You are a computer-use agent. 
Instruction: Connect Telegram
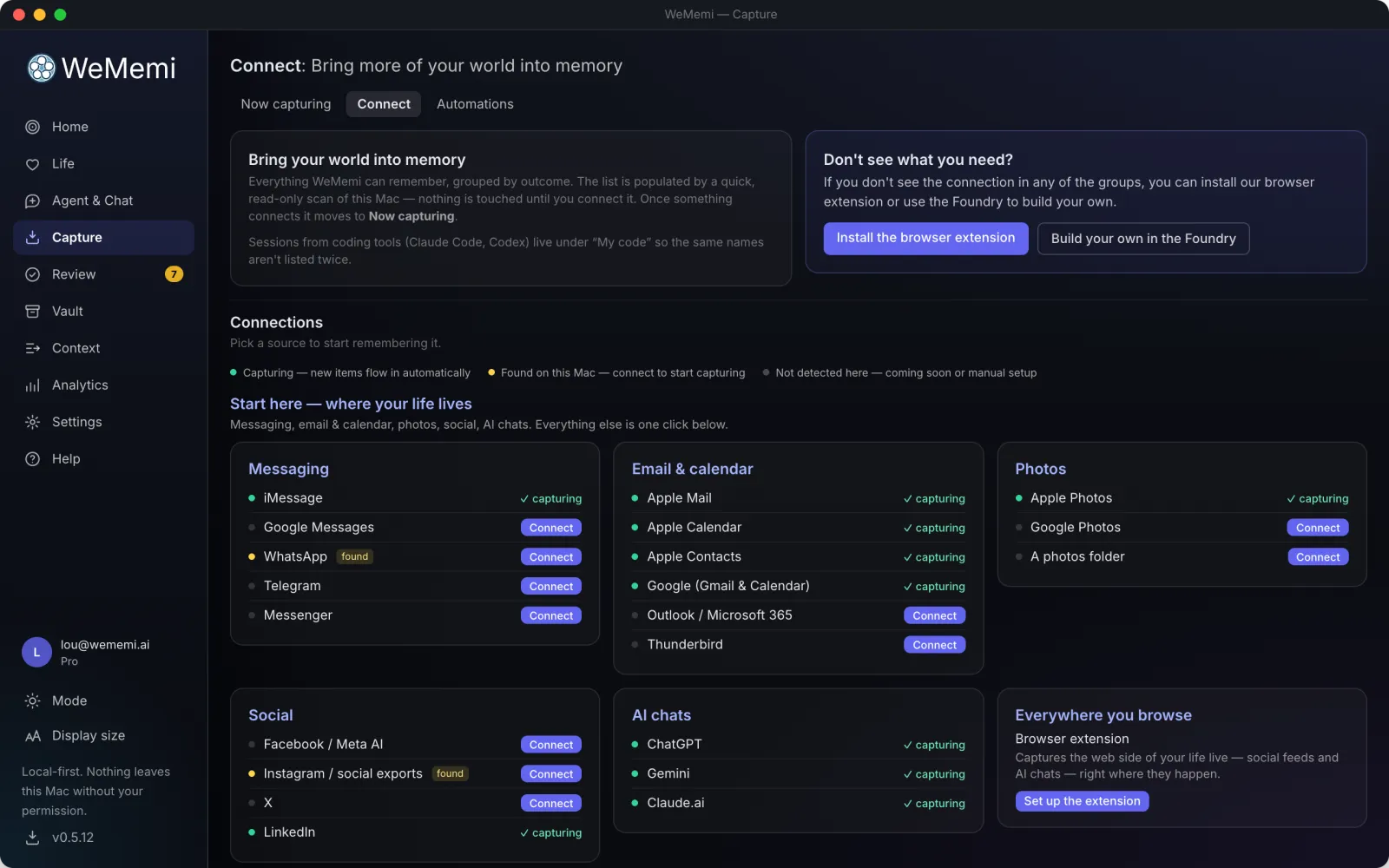551,587
